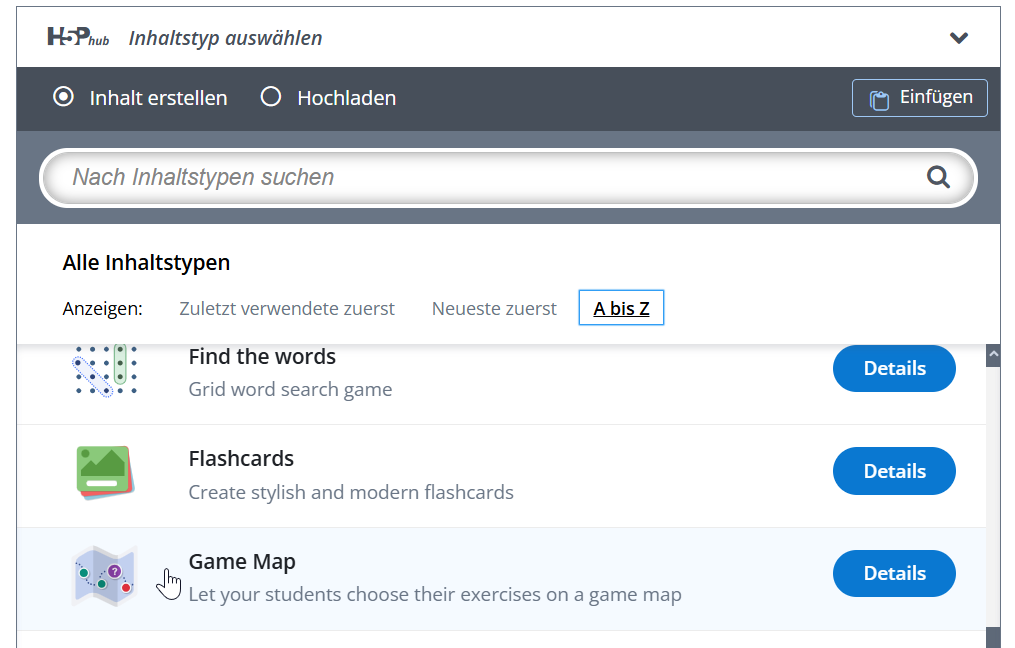Open Details for Game Map
The height and width of the screenshot is (648, 1015).
click(x=894, y=573)
